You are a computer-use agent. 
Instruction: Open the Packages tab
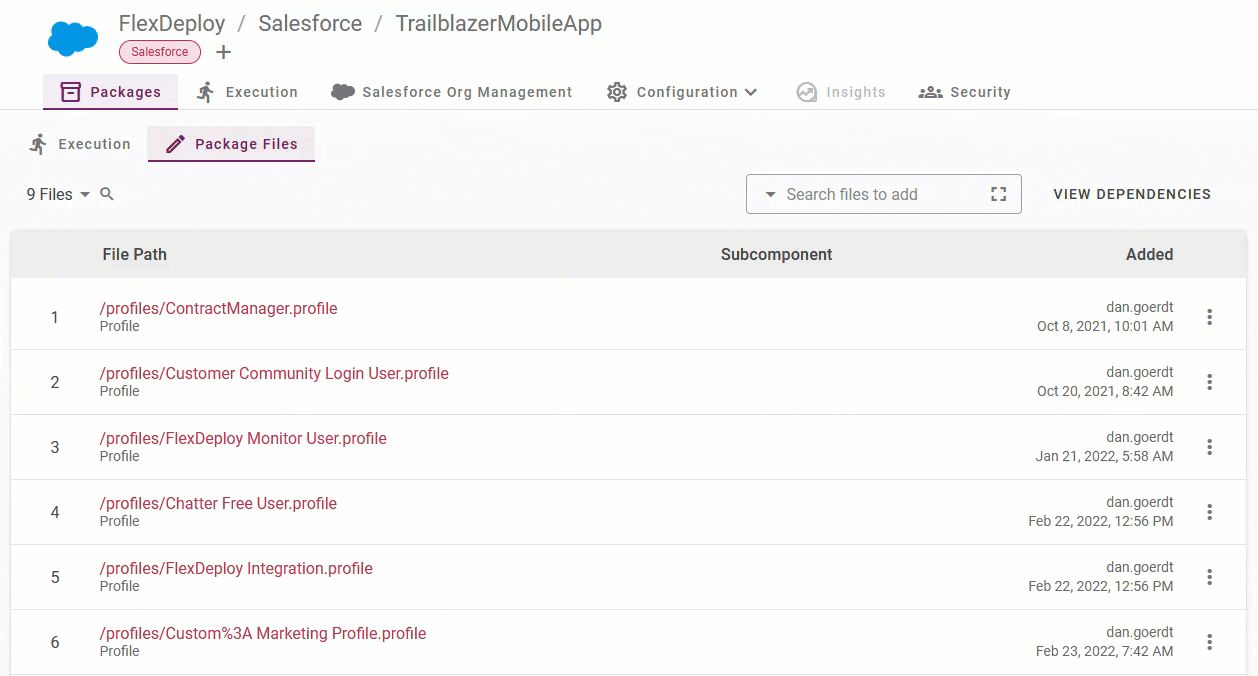(110, 92)
